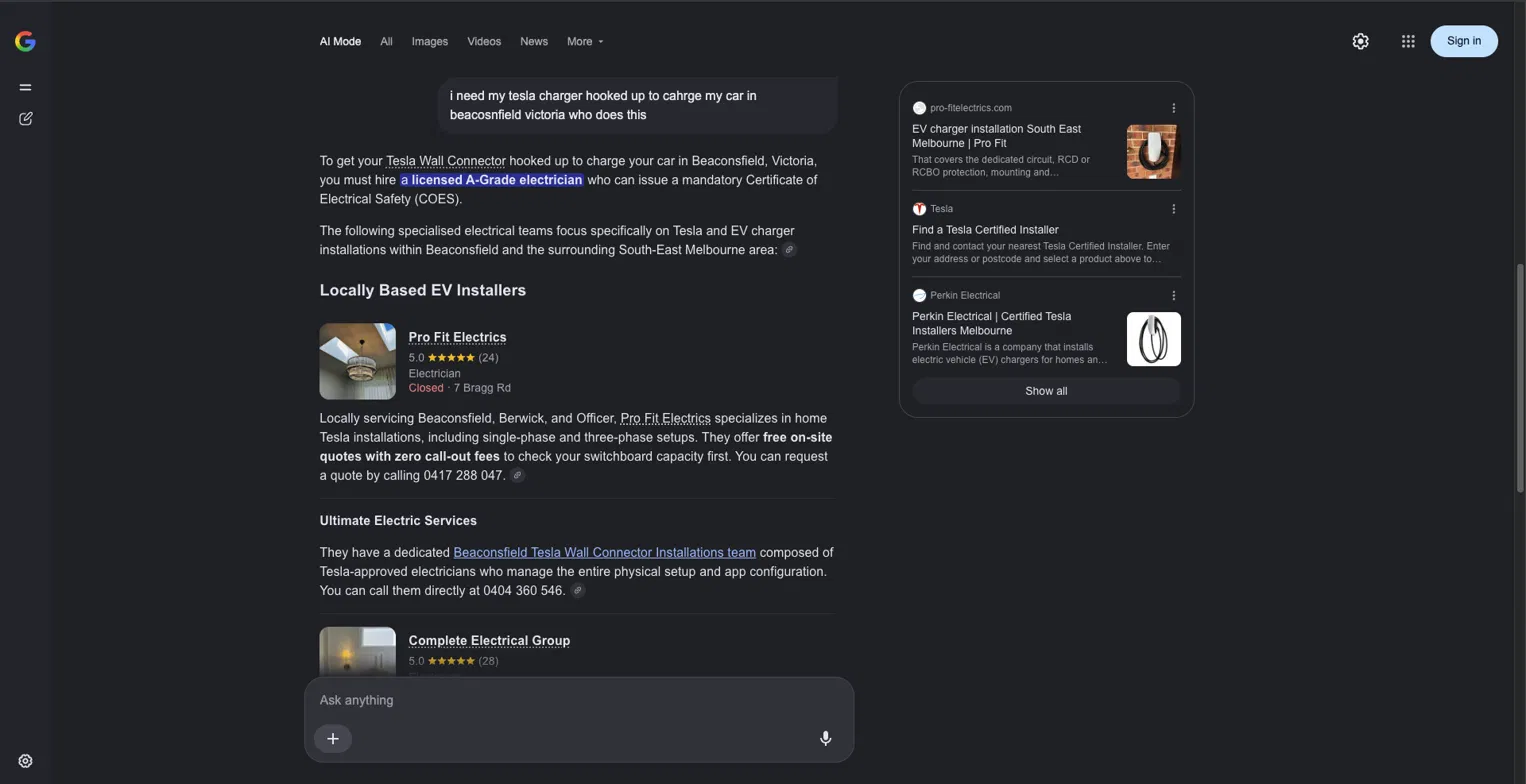Open link icon after 'South-East Melbourne area'
Image resolution: width=1526 pixels, height=784 pixels.
pos(789,250)
